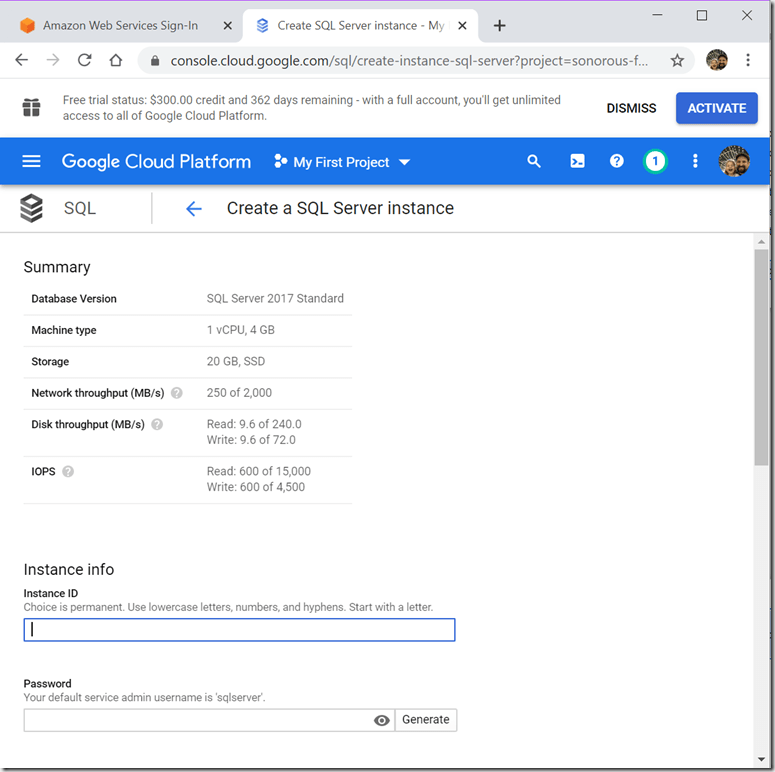Focus the Instance ID input field
775x772 pixels.
[239, 629]
